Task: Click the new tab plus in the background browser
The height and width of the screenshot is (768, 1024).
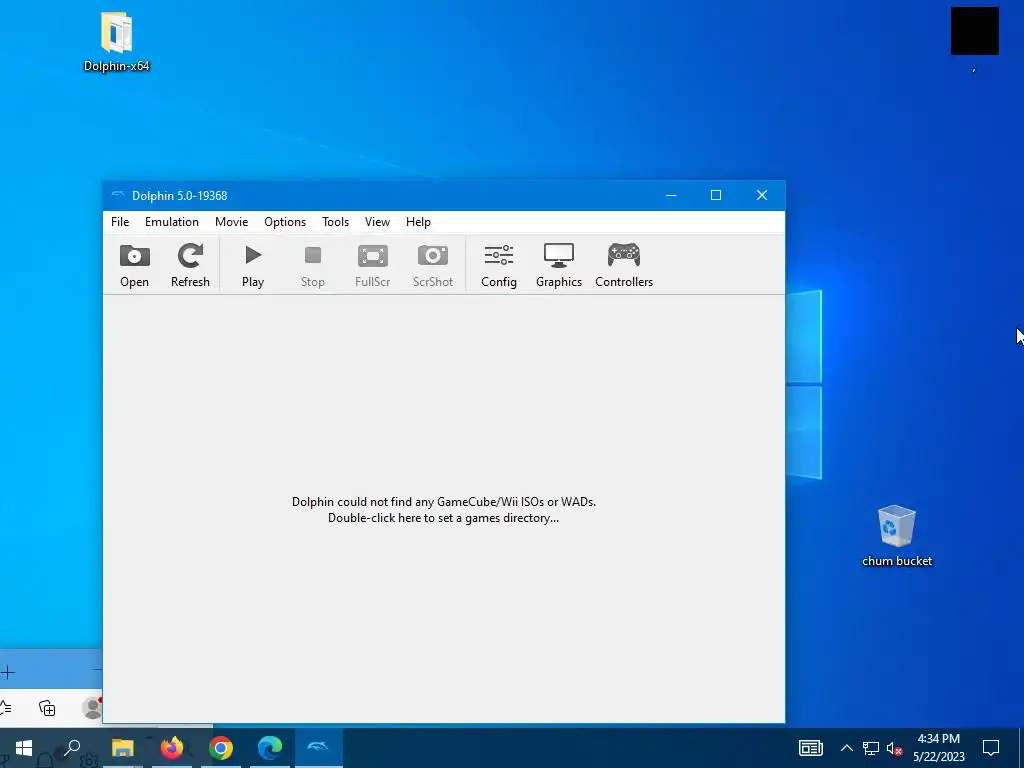Action: coord(7,671)
